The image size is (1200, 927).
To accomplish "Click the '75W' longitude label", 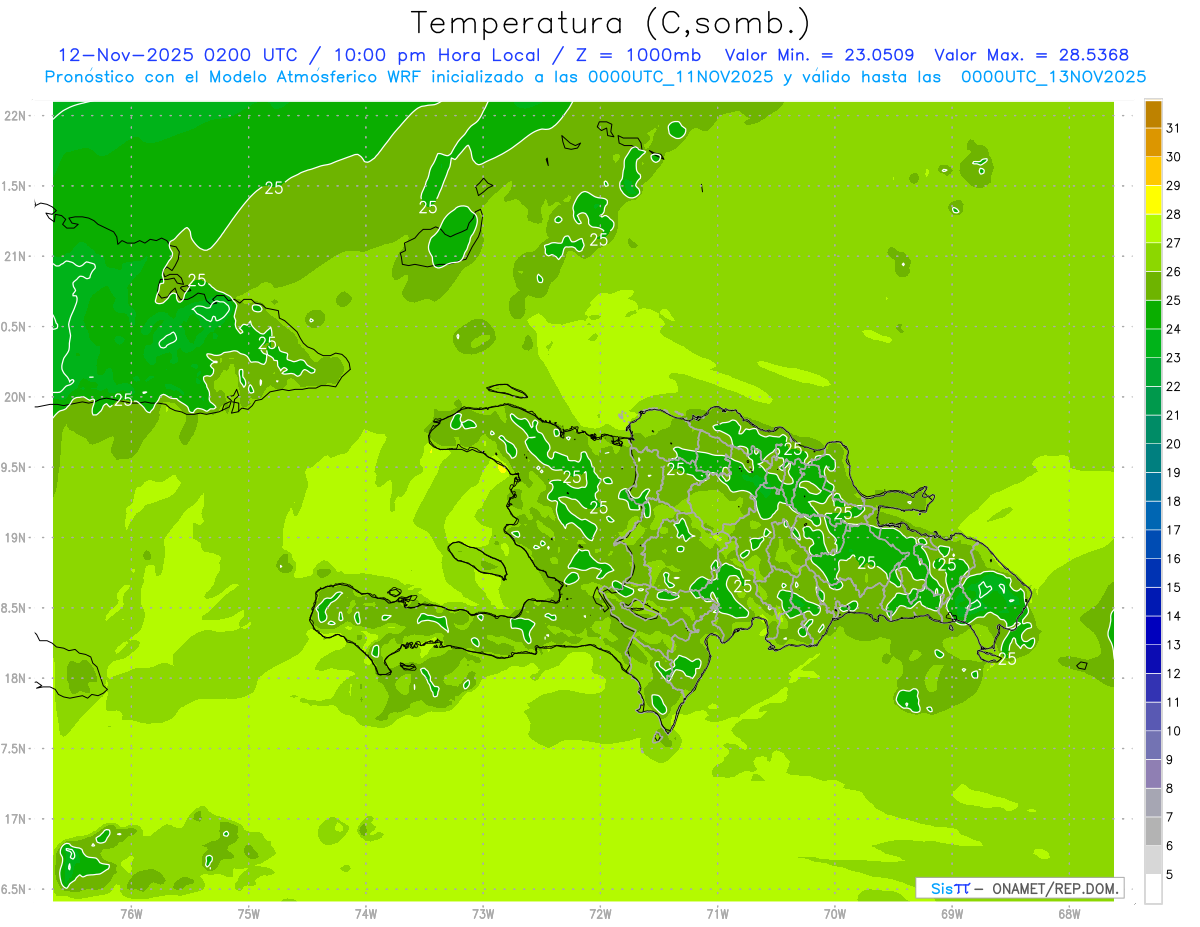I will (x=248, y=913).
